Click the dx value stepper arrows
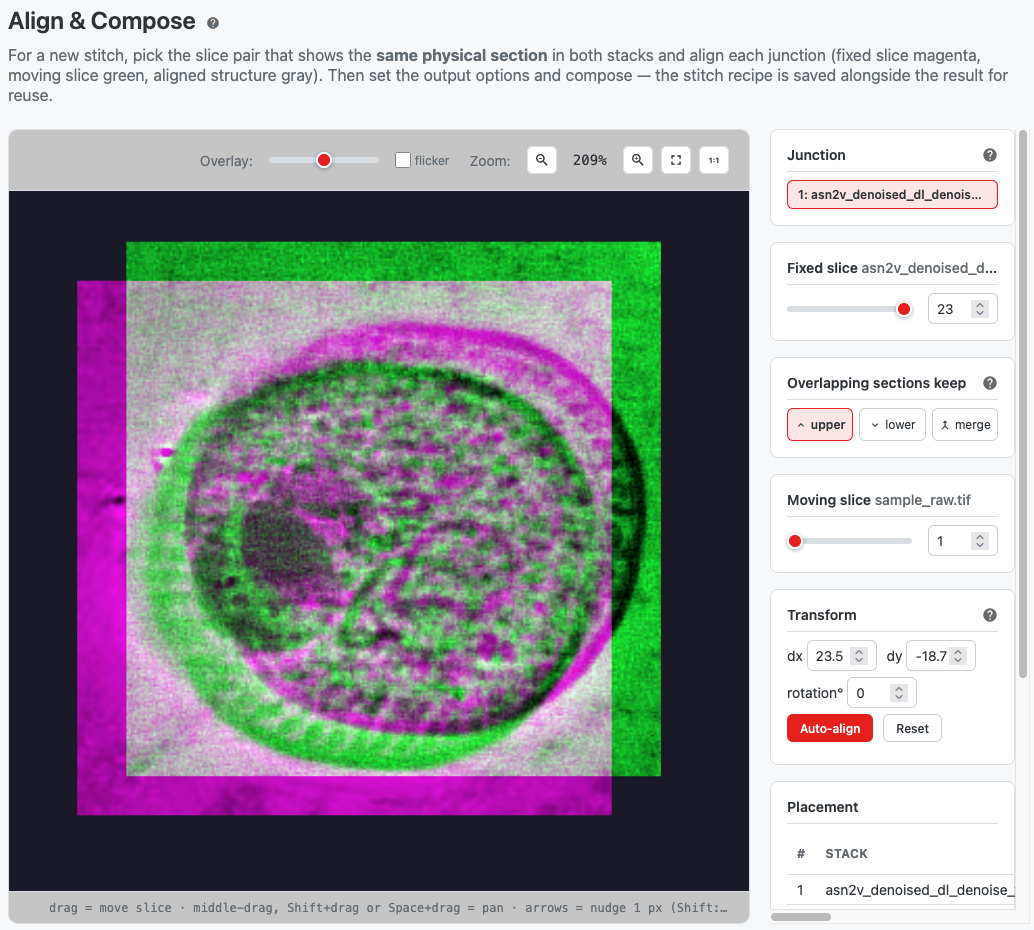Image resolution: width=1034 pixels, height=930 pixels. tap(859, 656)
